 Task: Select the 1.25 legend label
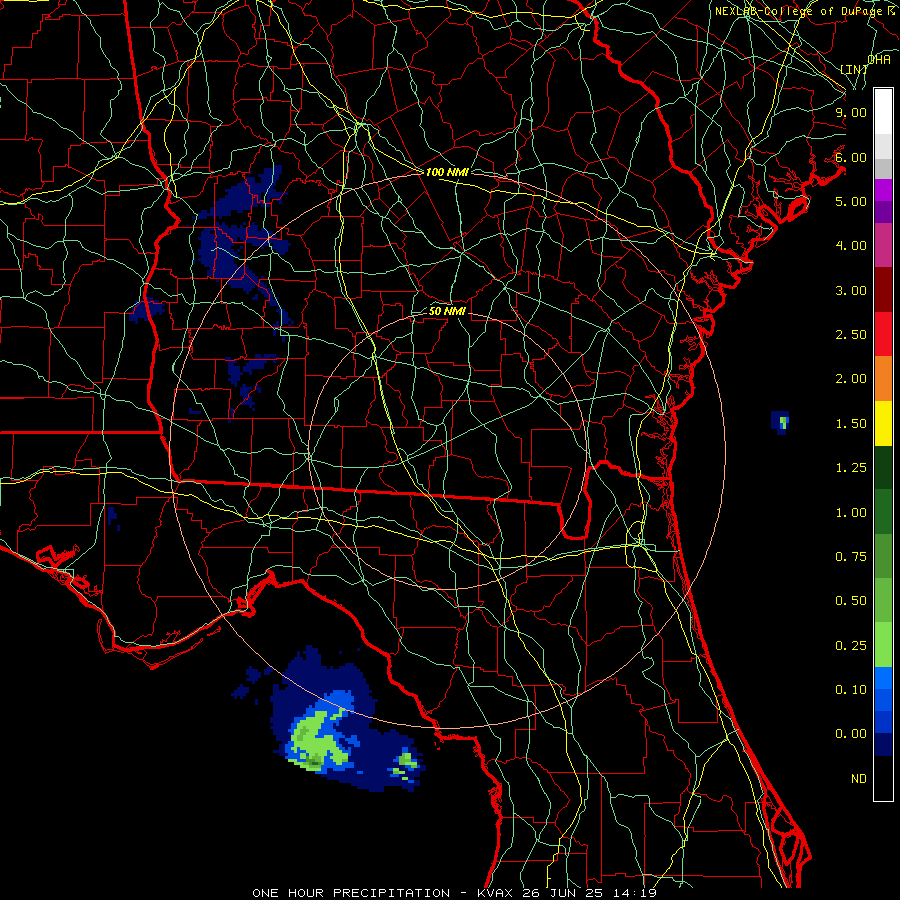(851, 468)
